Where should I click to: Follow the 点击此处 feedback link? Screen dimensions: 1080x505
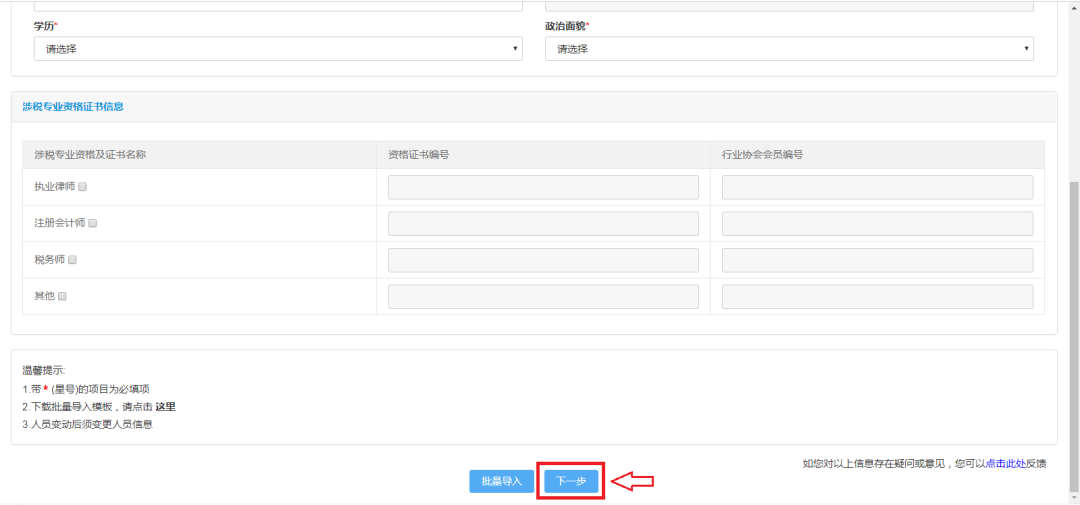(x=1006, y=464)
